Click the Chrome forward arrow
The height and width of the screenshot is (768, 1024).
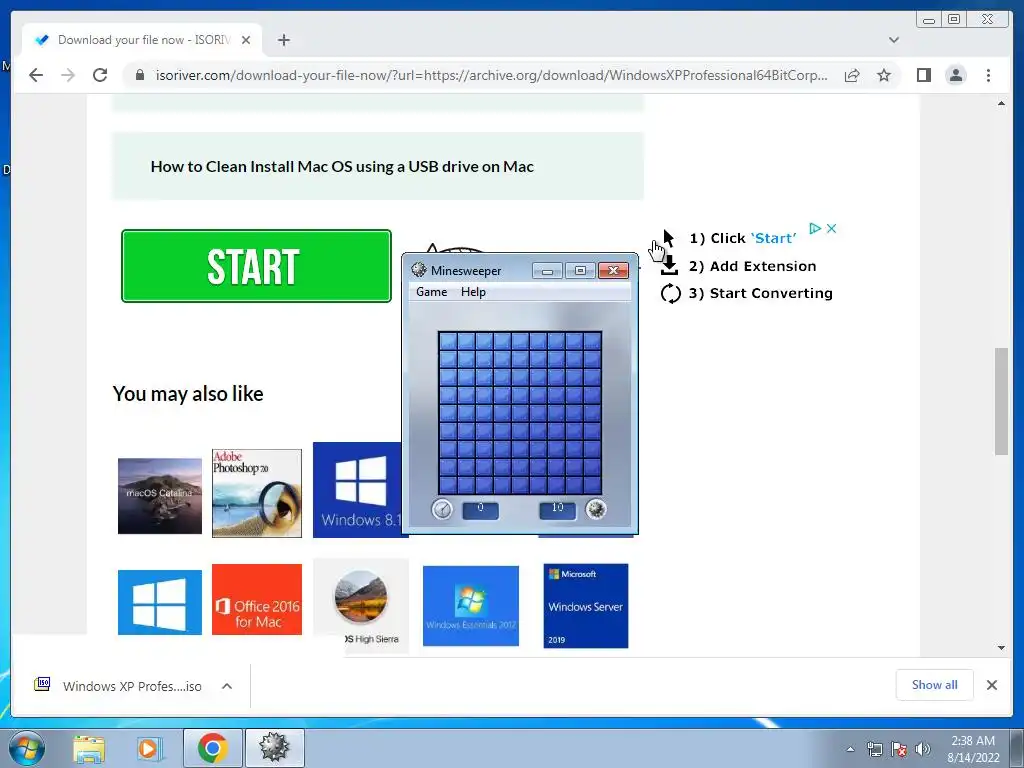(x=68, y=75)
